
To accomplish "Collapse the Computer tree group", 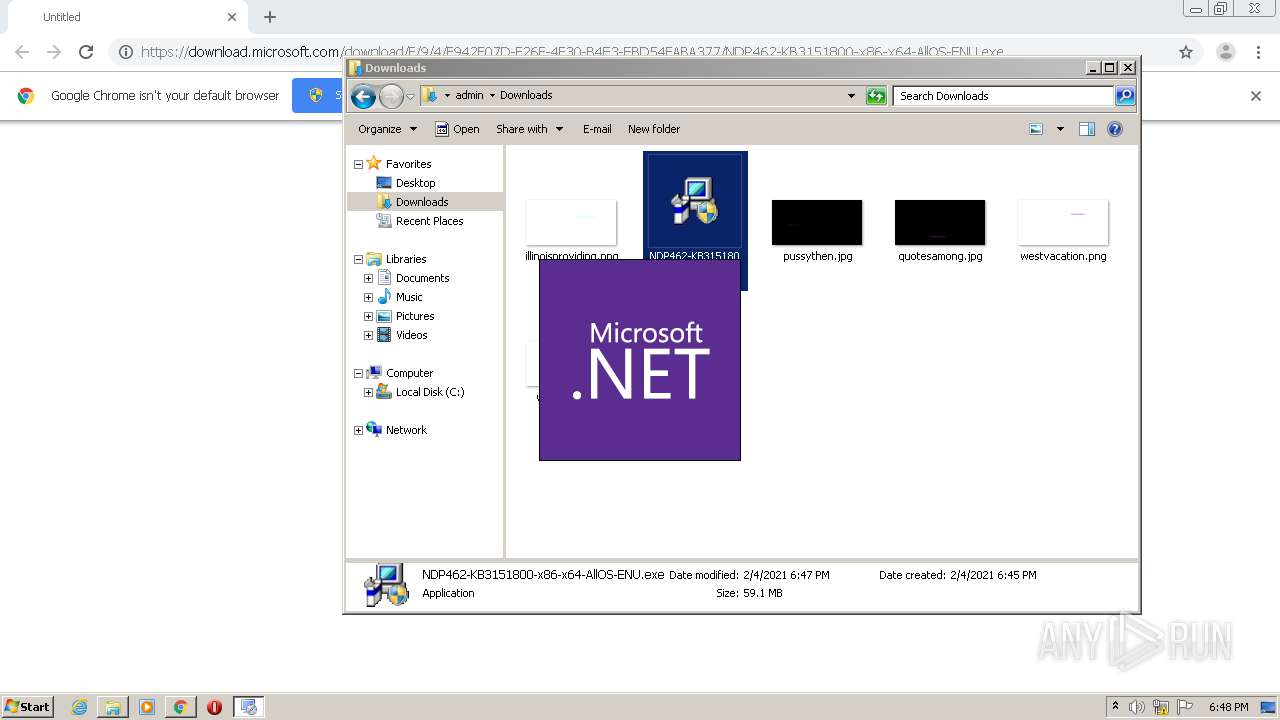I will coord(358,373).
